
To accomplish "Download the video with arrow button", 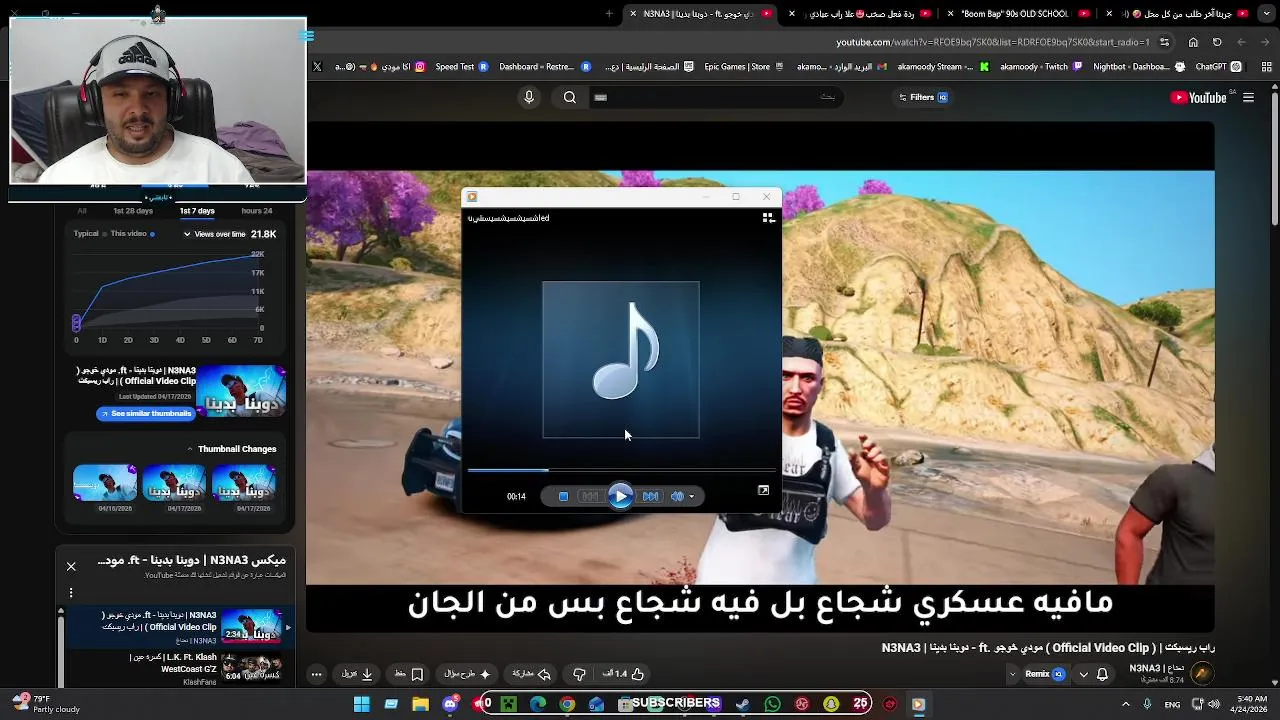I will 357,674.
